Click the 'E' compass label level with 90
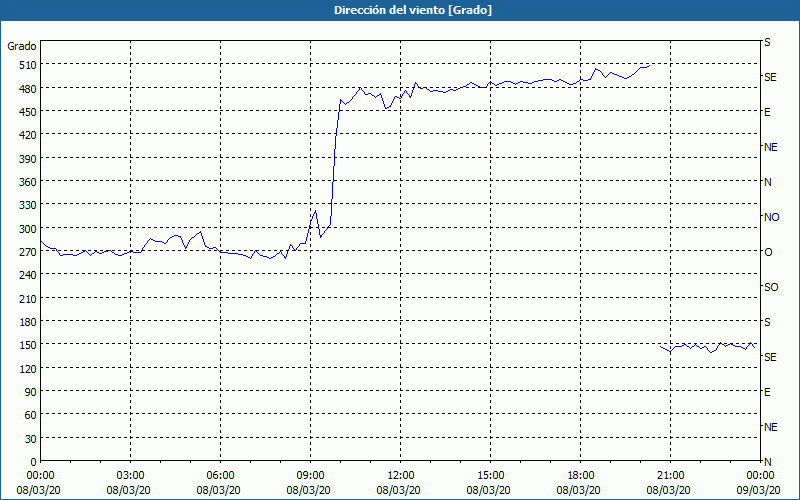The height and width of the screenshot is (500, 800). coord(767,392)
